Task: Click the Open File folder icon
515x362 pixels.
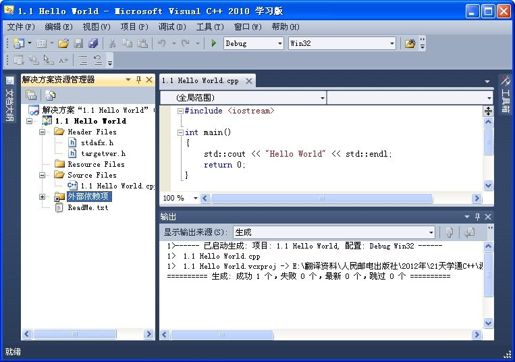Action: click(x=63, y=43)
